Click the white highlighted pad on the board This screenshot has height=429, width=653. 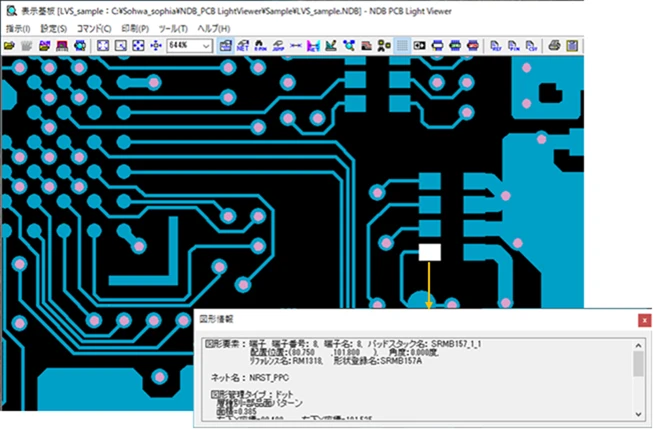pos(430,252)
